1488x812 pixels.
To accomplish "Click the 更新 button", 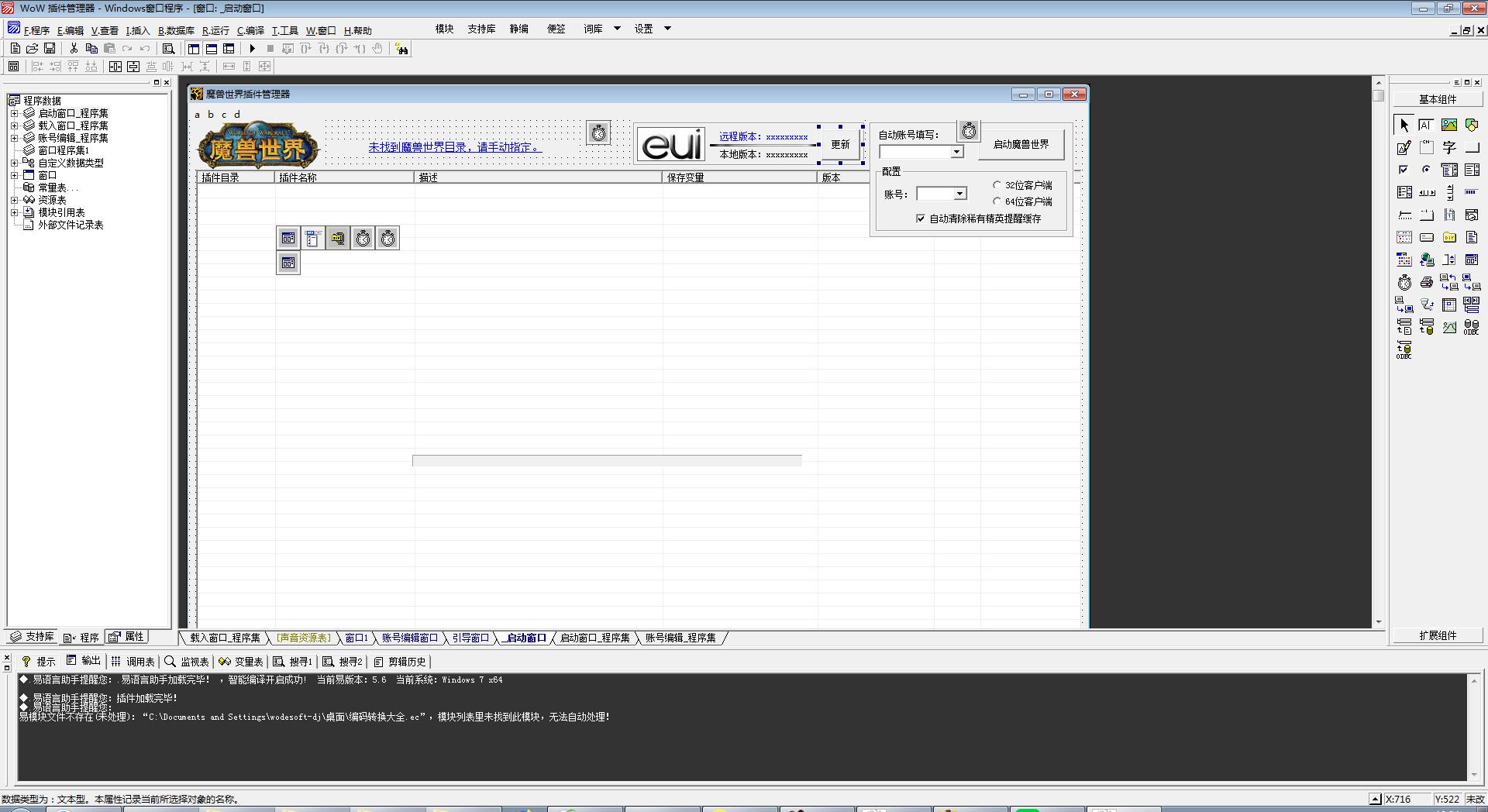I will [840, 145].
